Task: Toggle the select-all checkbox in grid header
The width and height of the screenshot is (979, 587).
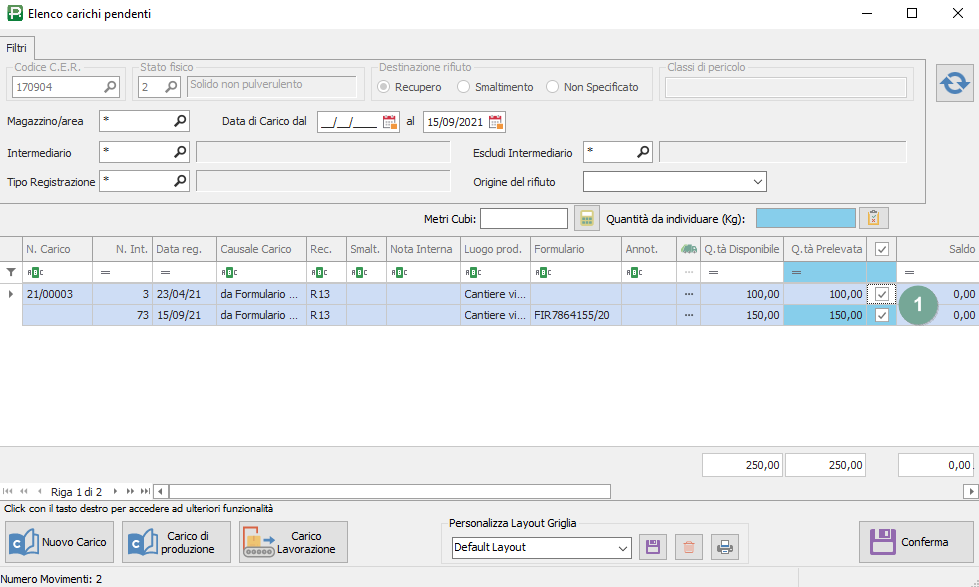Action: pyautogui.click(x=881, y=249)
